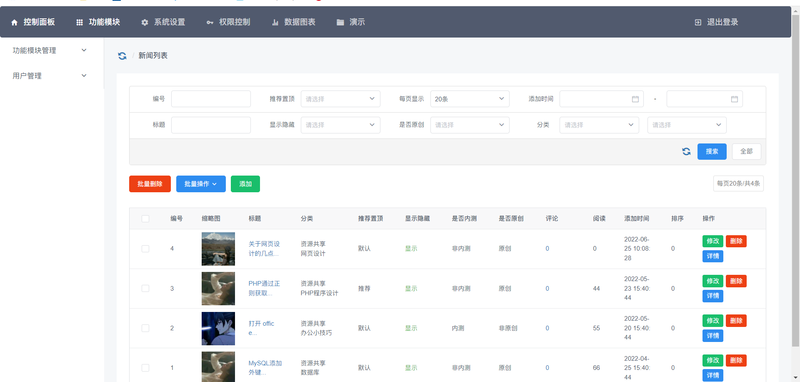Open 权限控制 in top navigation
Viewport: 800px width, 382px height.
[x=235, y=22]
